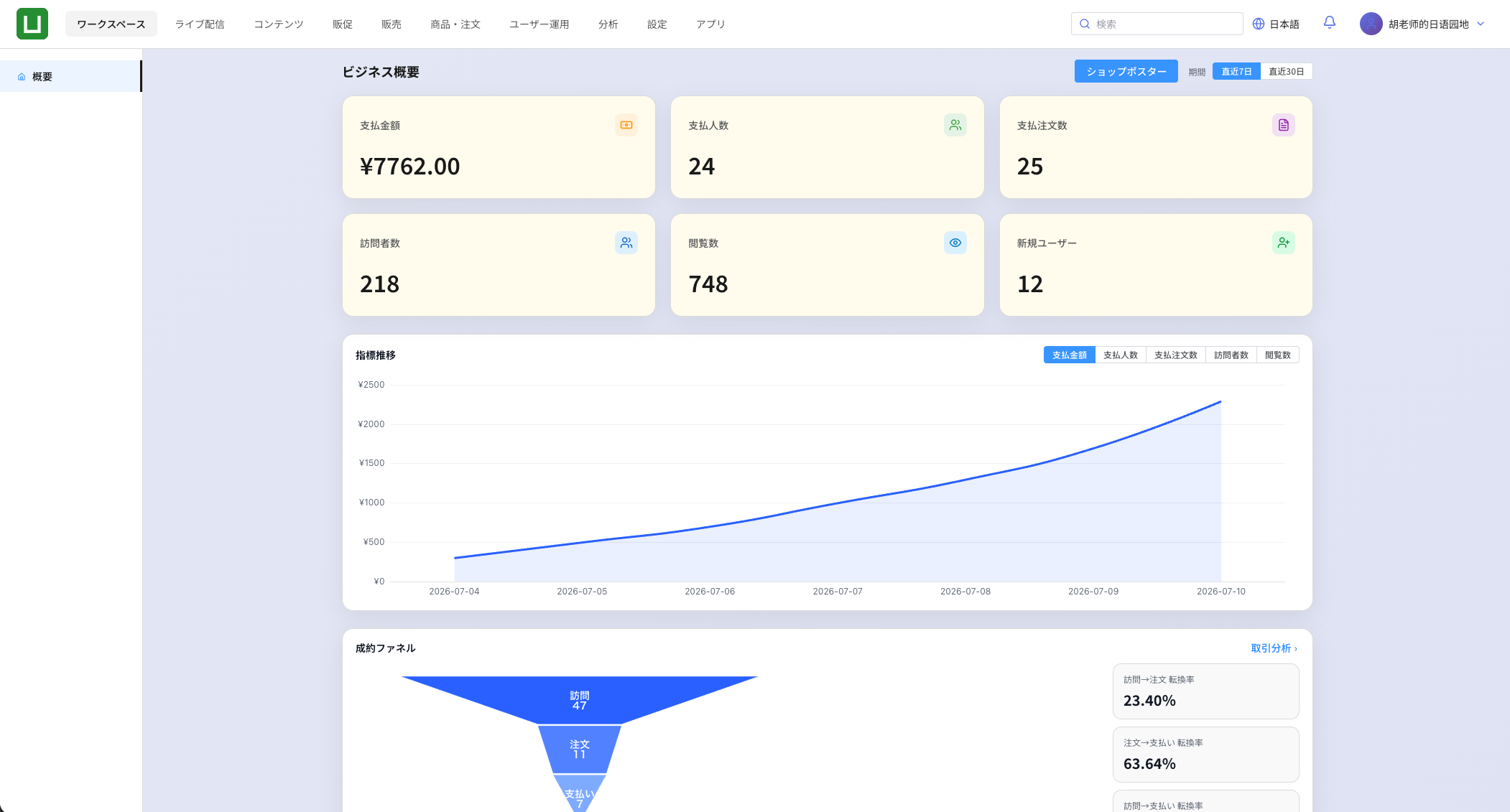The width and height of the screenshot is (1510, 812).
Task: Click the 23.40% conversion rate value
Action: (x=1149, y=701)
